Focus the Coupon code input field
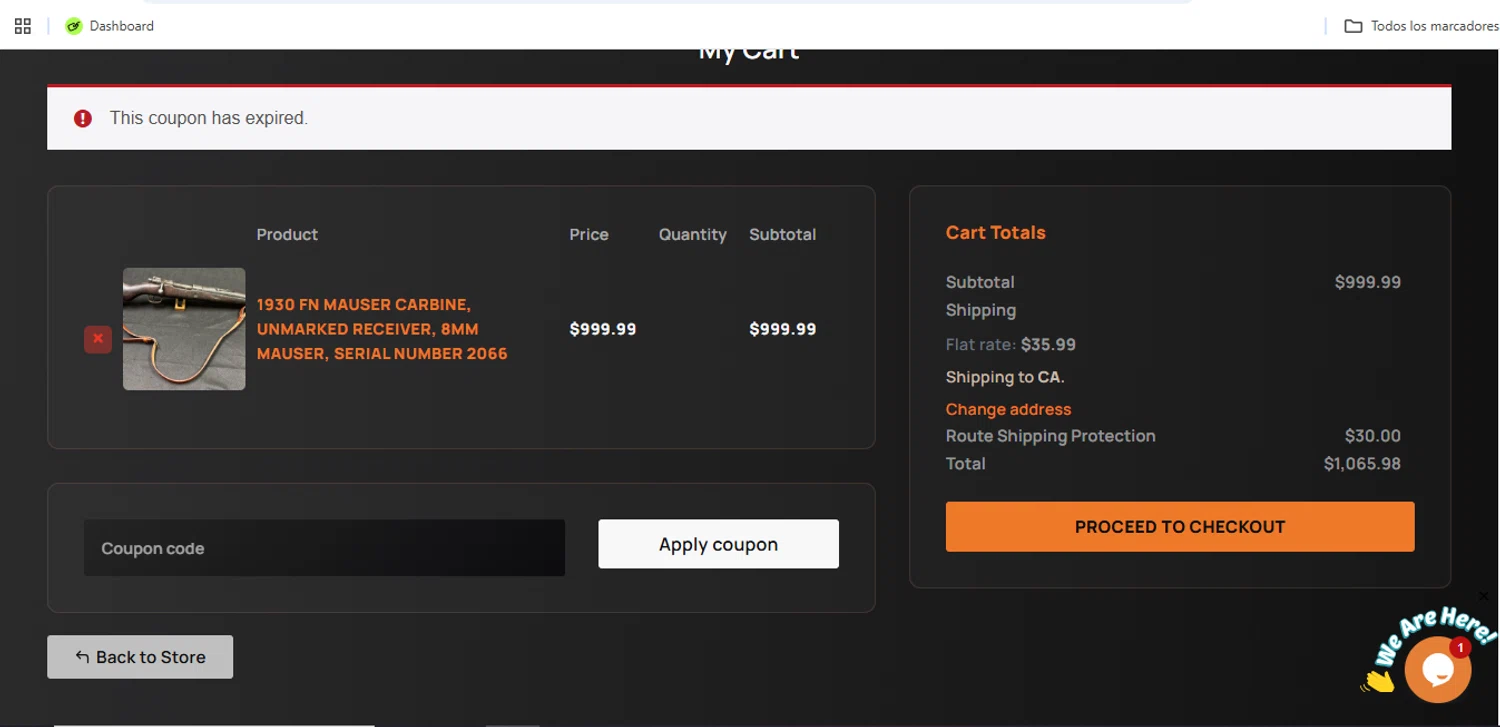 coord(324,548)
